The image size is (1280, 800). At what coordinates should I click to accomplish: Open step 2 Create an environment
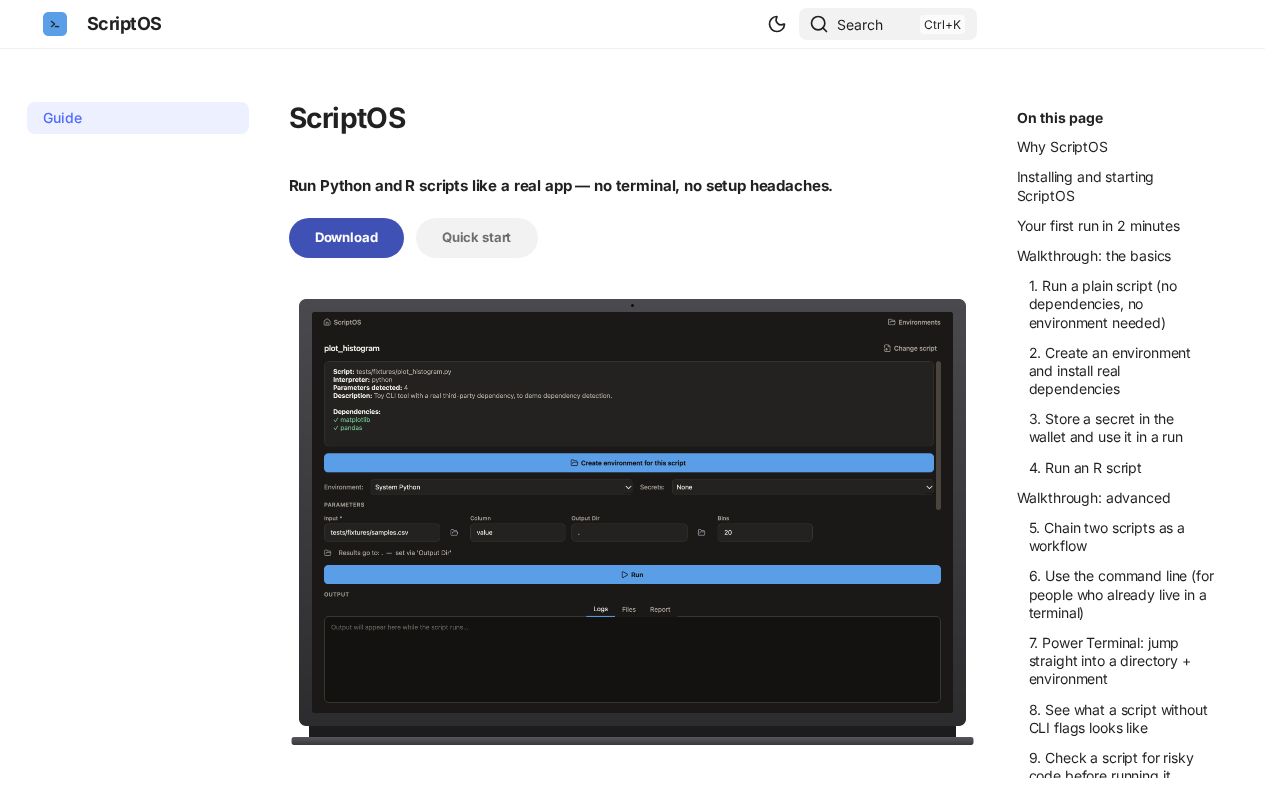(x=1110, y=371)
